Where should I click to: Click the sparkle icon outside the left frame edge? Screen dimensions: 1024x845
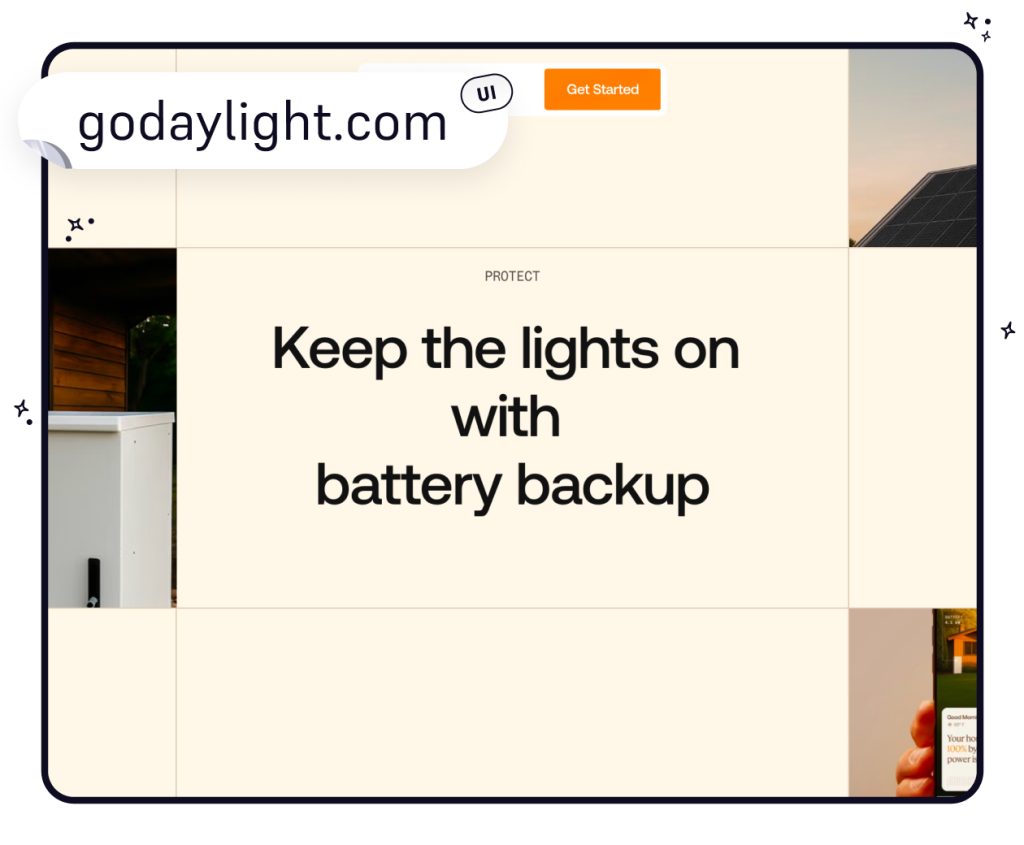[21, 409]
